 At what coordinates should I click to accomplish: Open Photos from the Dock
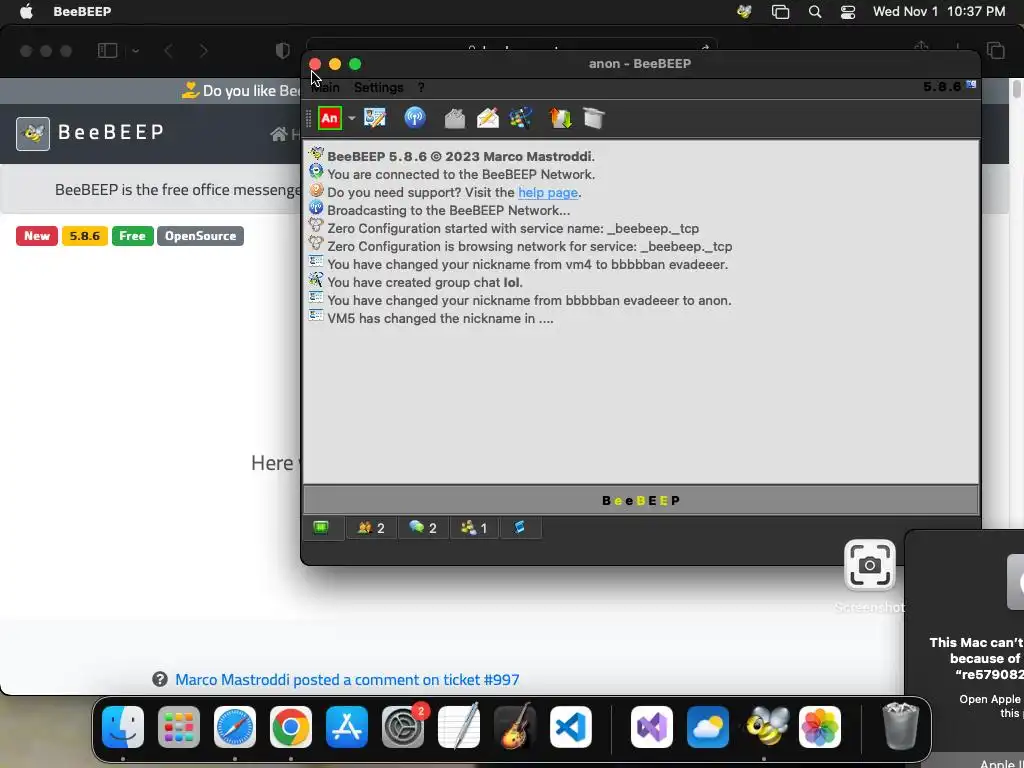click(820, 727)
